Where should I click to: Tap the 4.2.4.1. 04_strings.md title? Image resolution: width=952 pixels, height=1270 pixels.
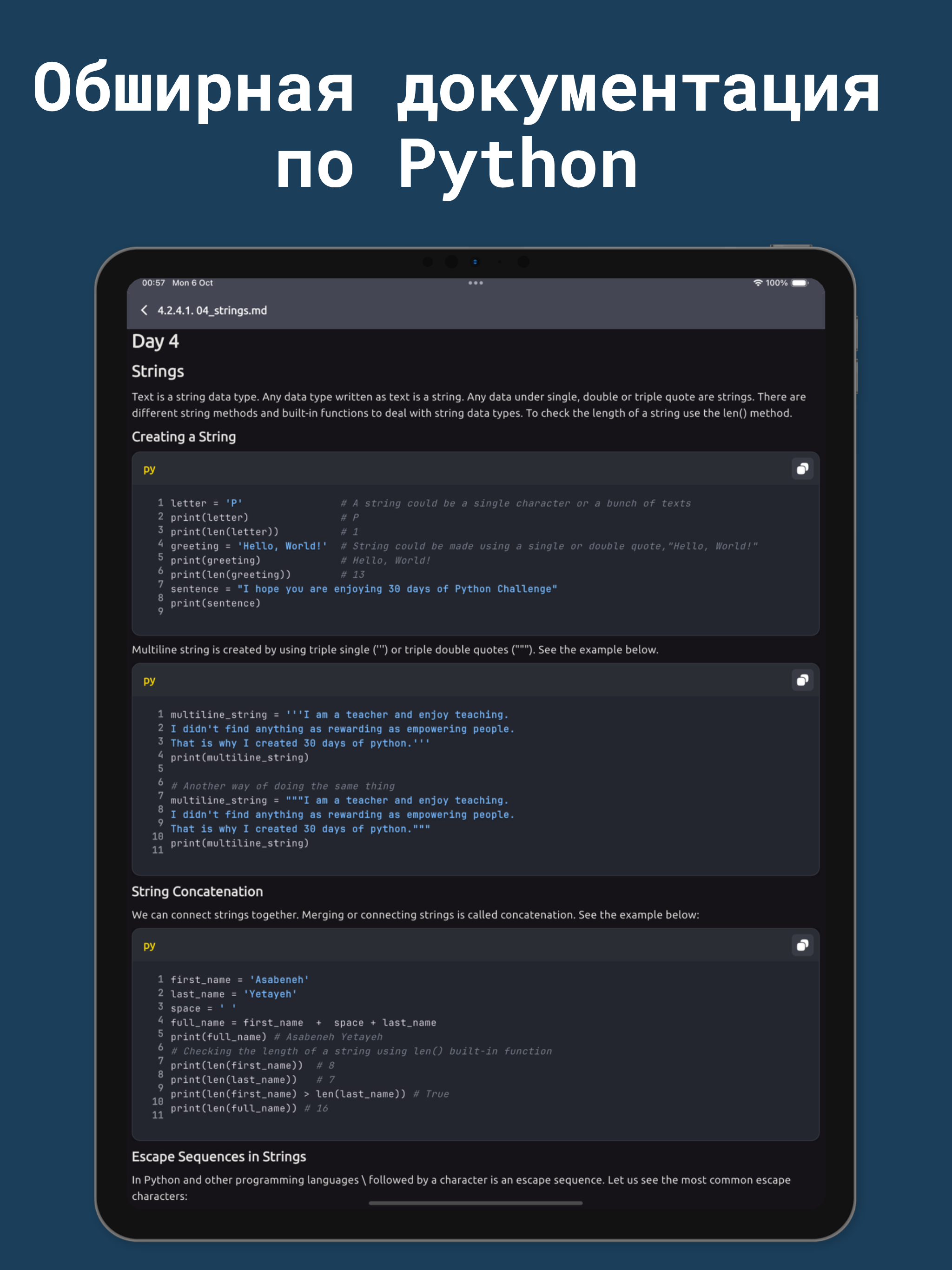(x=212, y=311)
